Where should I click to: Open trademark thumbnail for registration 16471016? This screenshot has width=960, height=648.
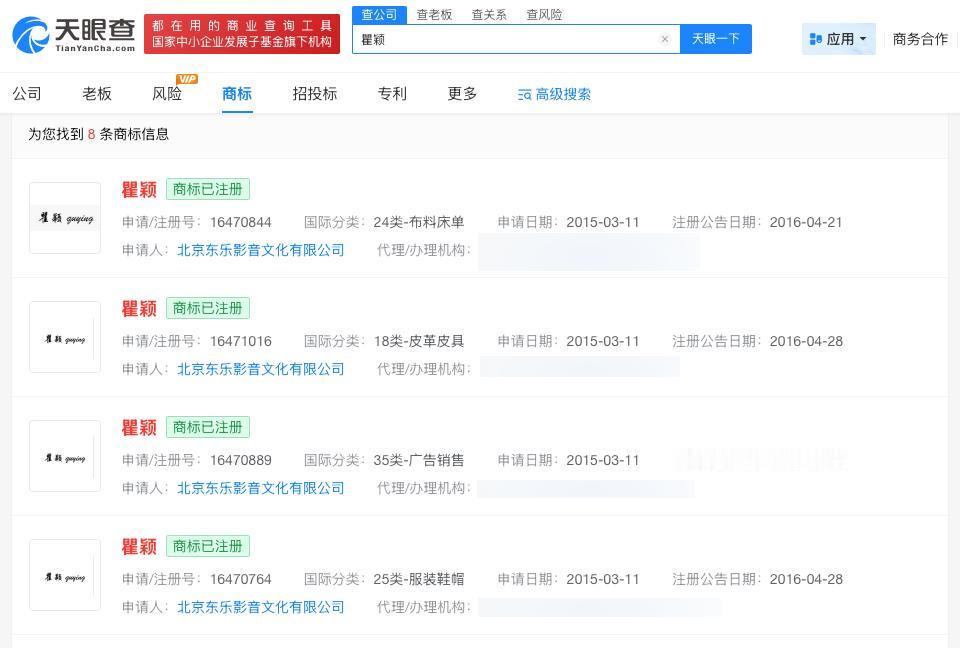(x=65, y=337)
